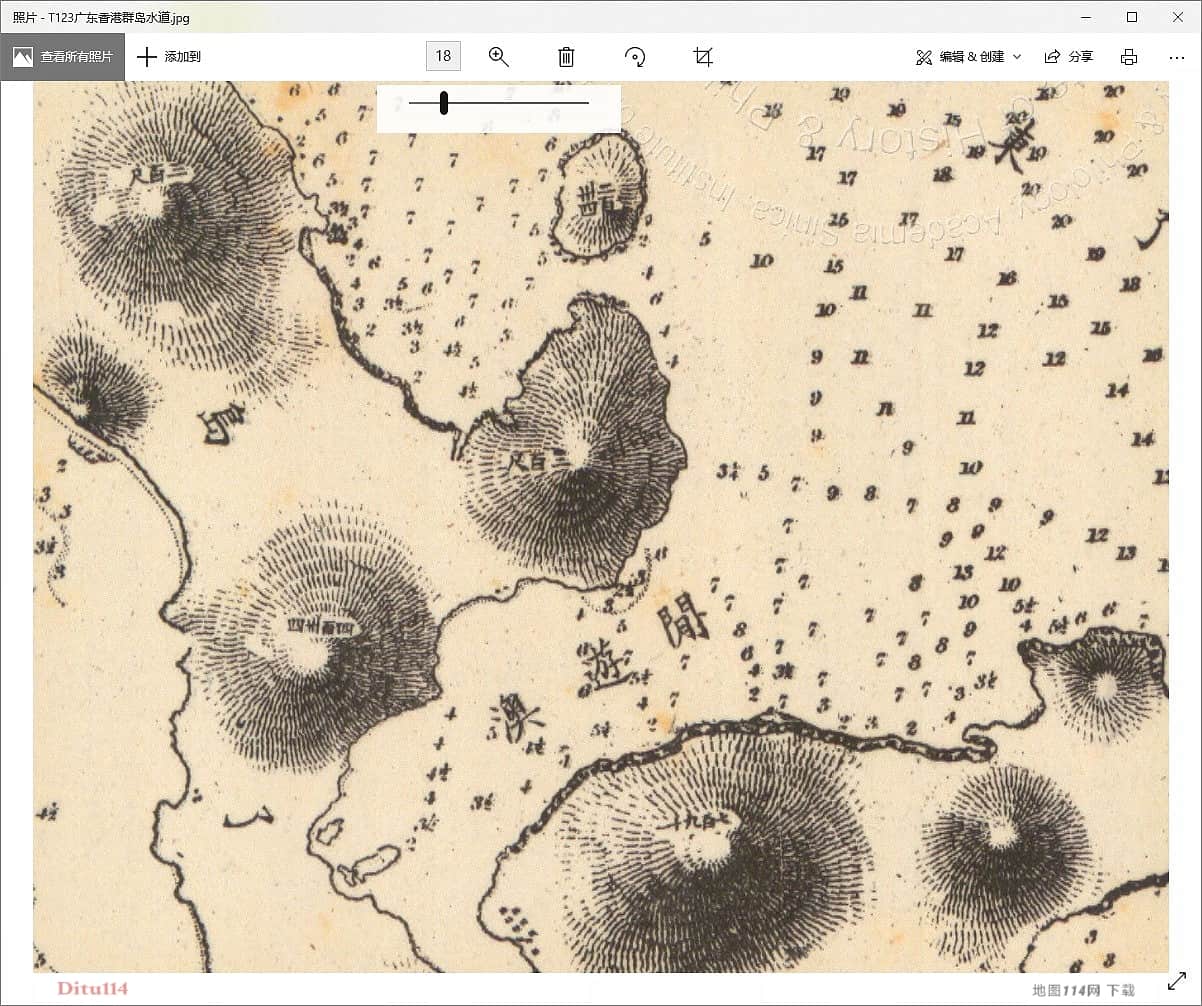Maximize the Photos window

pos(1132,17)
